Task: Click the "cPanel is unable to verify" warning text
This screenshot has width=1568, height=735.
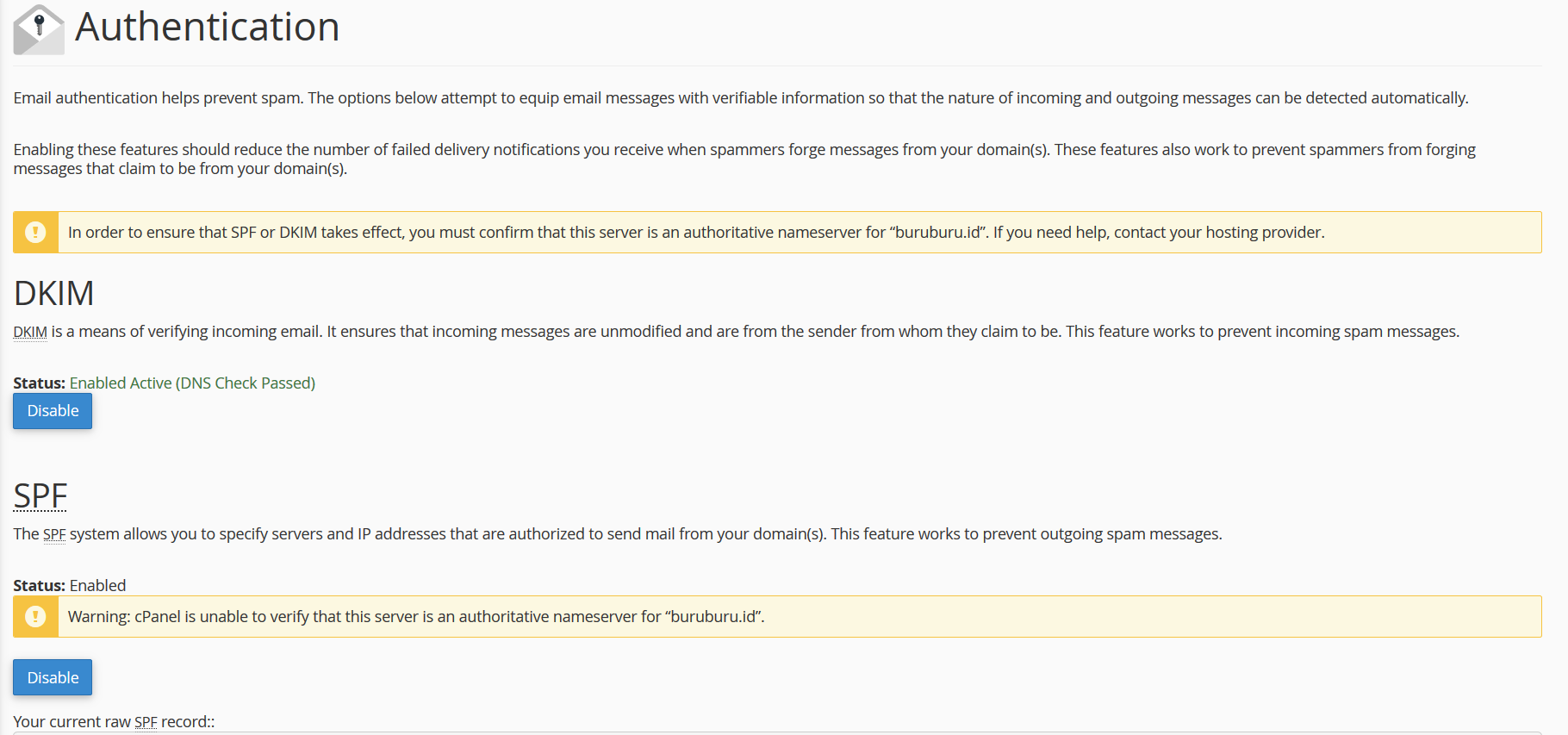Action: (416, 617)
